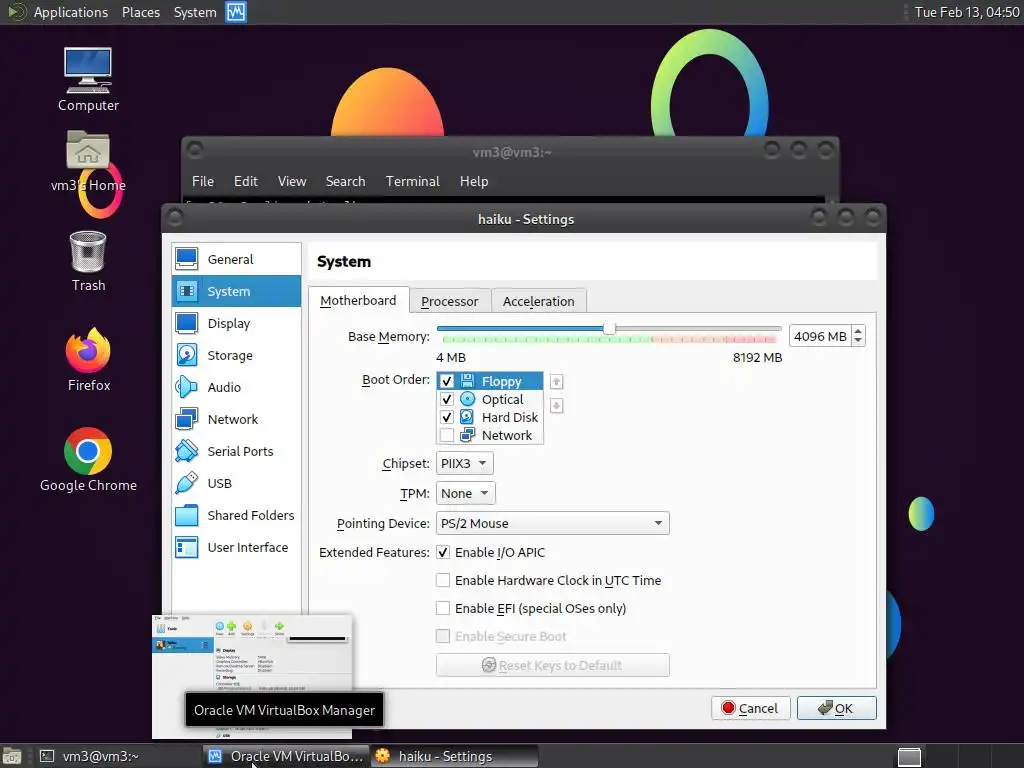Select System category in sidebar

click(x=236, y=291)
